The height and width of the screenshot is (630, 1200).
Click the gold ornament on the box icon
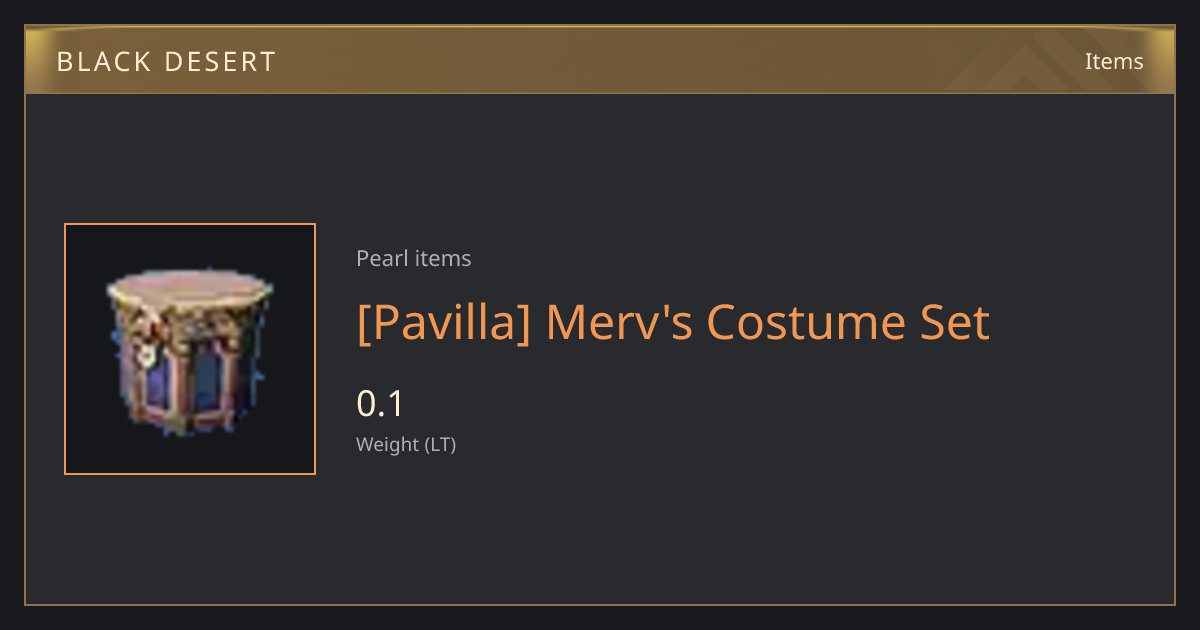pyautogui.click(x=145, y=350)
